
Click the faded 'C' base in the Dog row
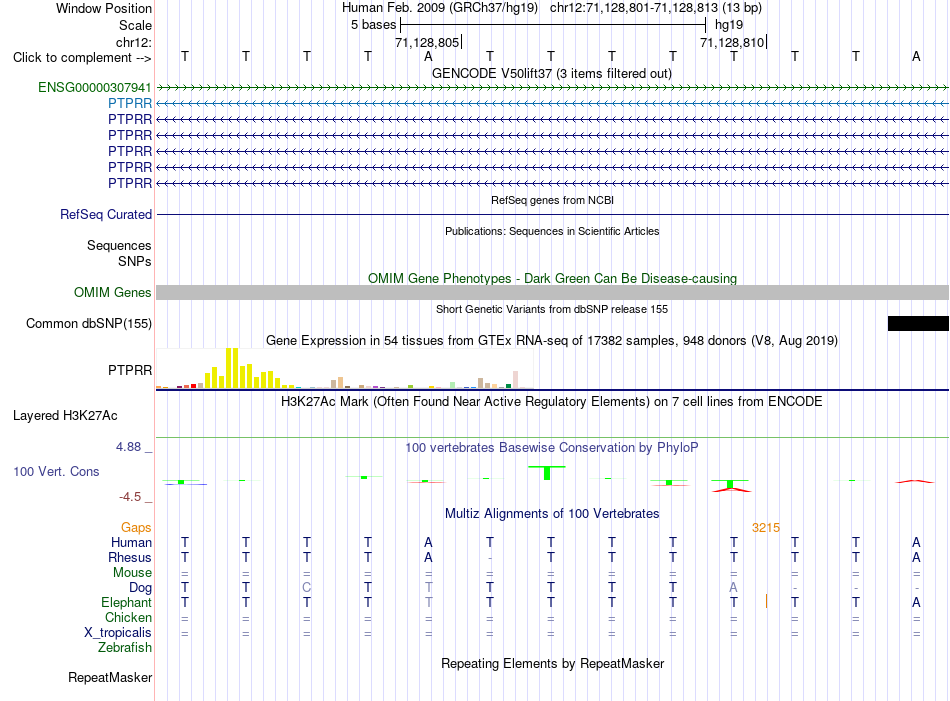(x=307, y=588)
